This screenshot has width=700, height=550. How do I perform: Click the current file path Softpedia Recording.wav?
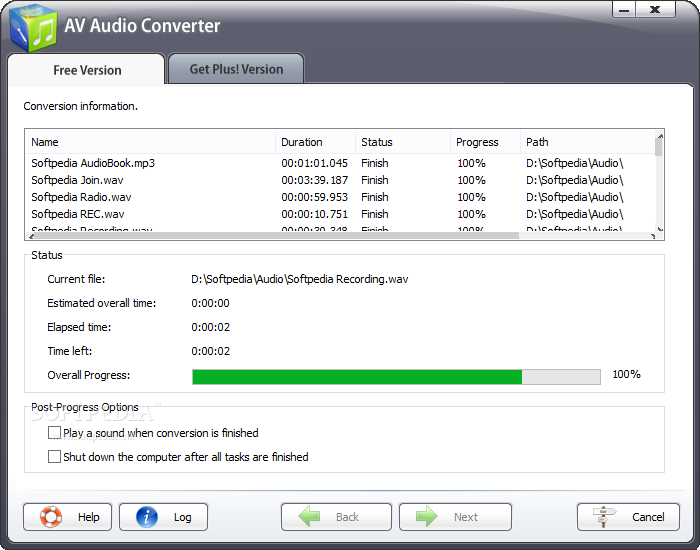pyautogui.click(x=300, y=279)
